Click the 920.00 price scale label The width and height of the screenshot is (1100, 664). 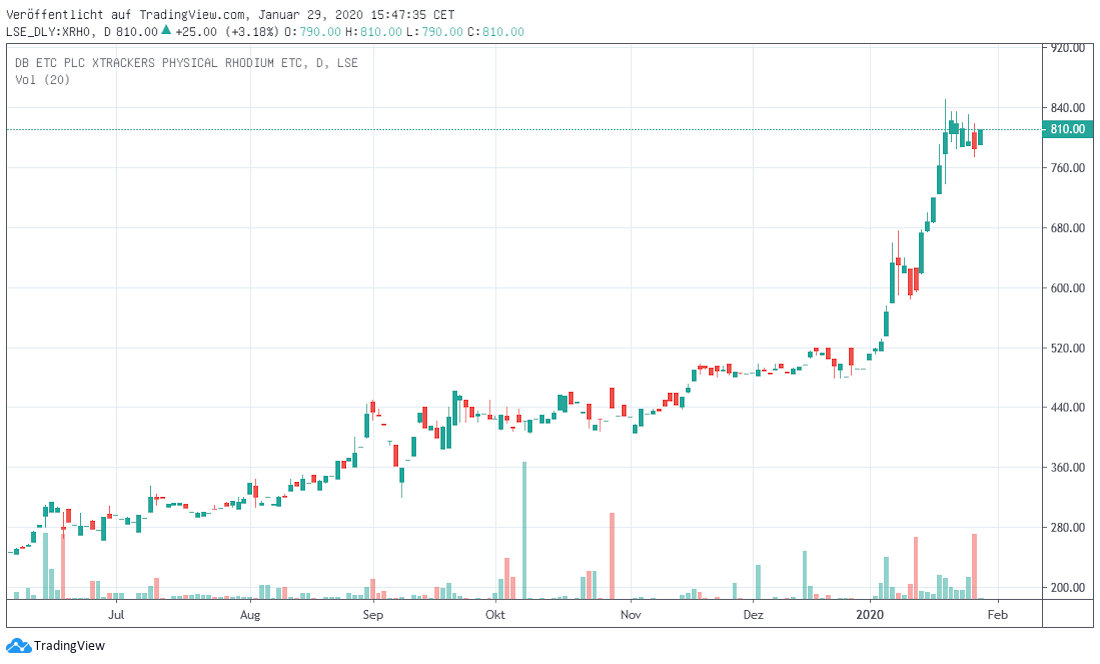coord(1068,48)
